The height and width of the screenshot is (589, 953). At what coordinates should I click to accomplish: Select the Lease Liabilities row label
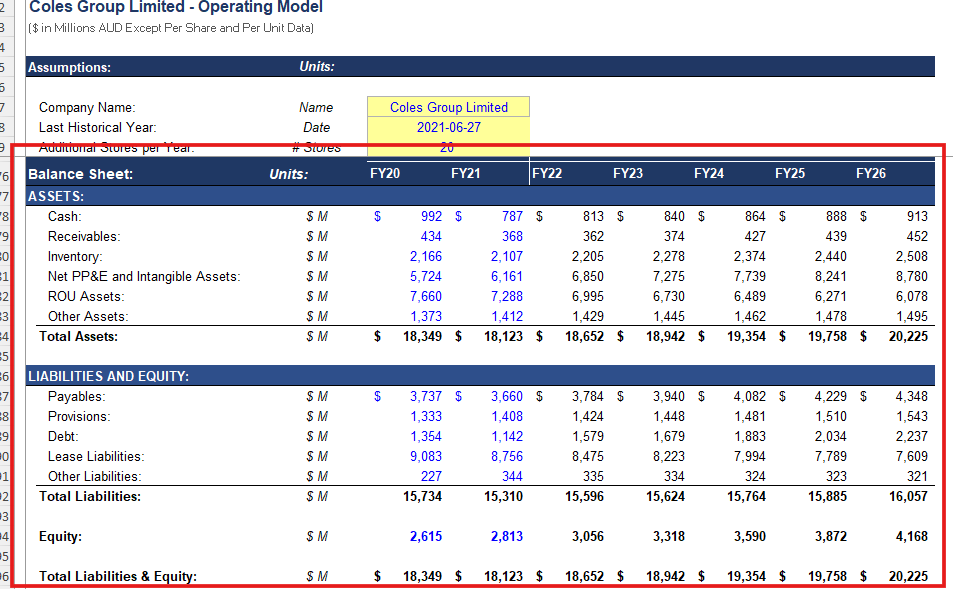[96, 456]
